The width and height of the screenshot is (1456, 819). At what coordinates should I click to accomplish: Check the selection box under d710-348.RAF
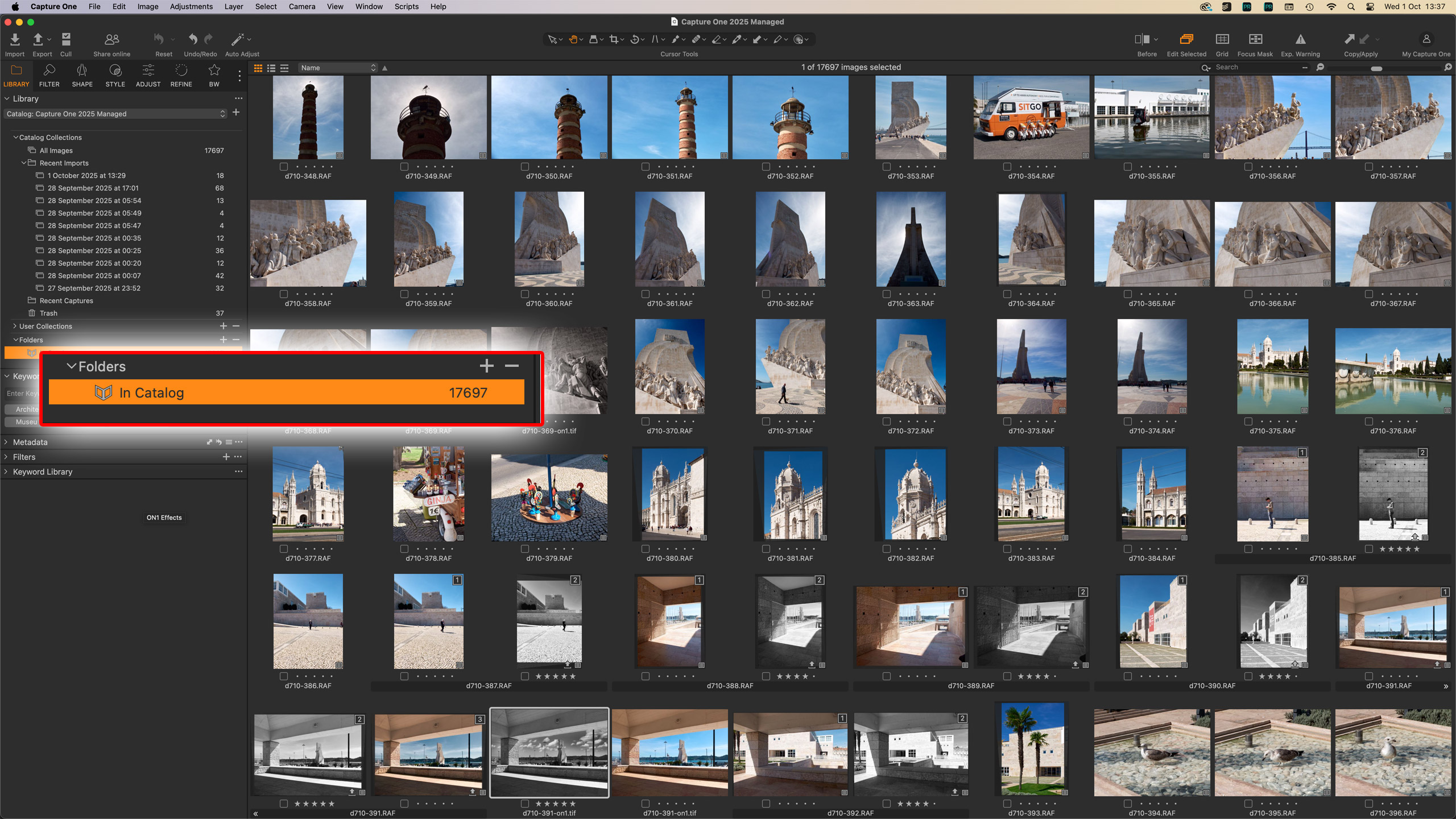[x=283, y=167]
